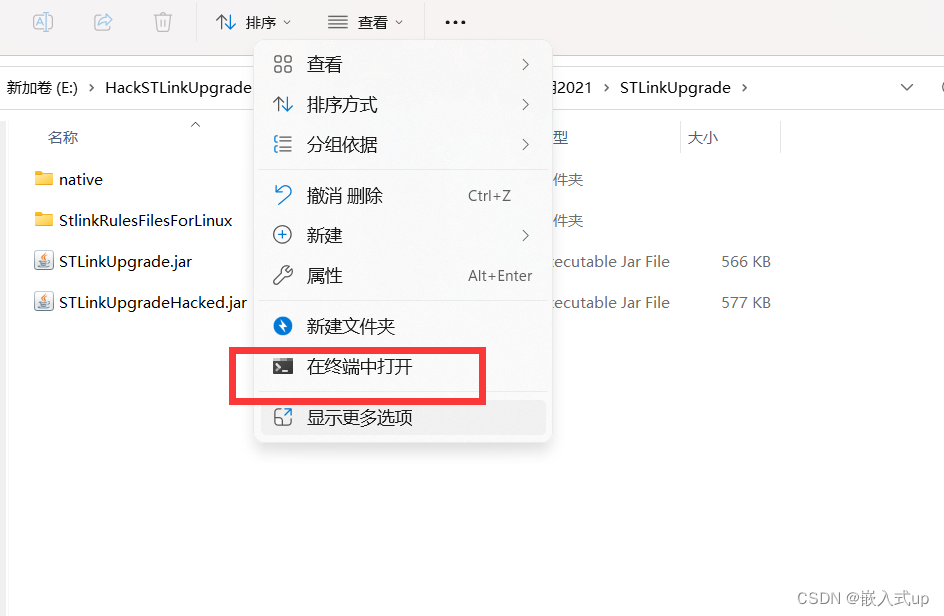Expand the 排序方式 submenu
Image resolution: width=944 pixels, height=616 pixels.
click(x=403, y=105)
